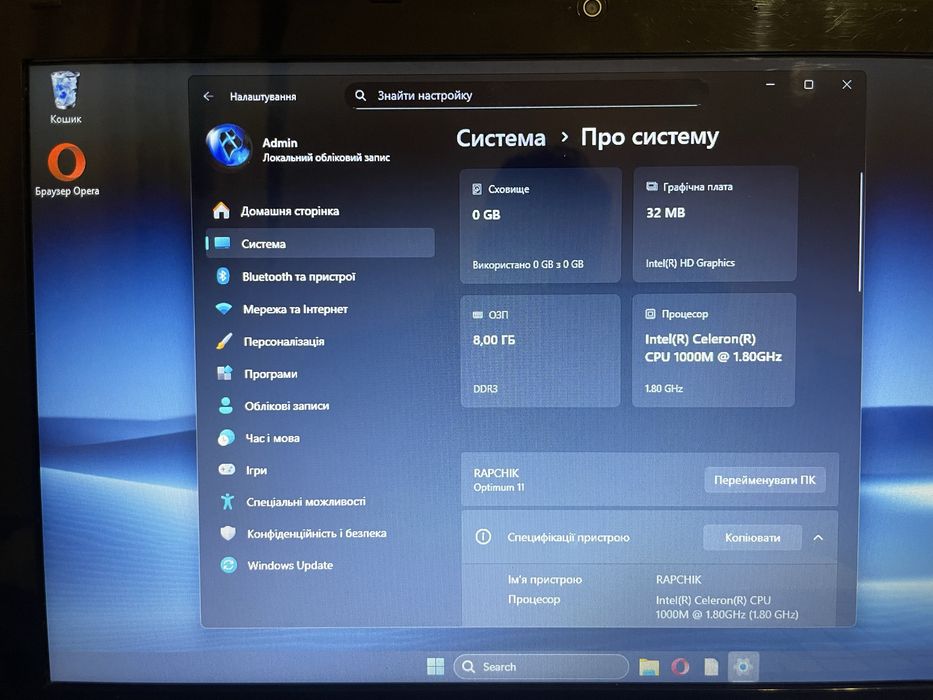The height and width of the screenshot is (700, 933).
Task: Click the person icon for Облікові записи
Action: (226, 405)
